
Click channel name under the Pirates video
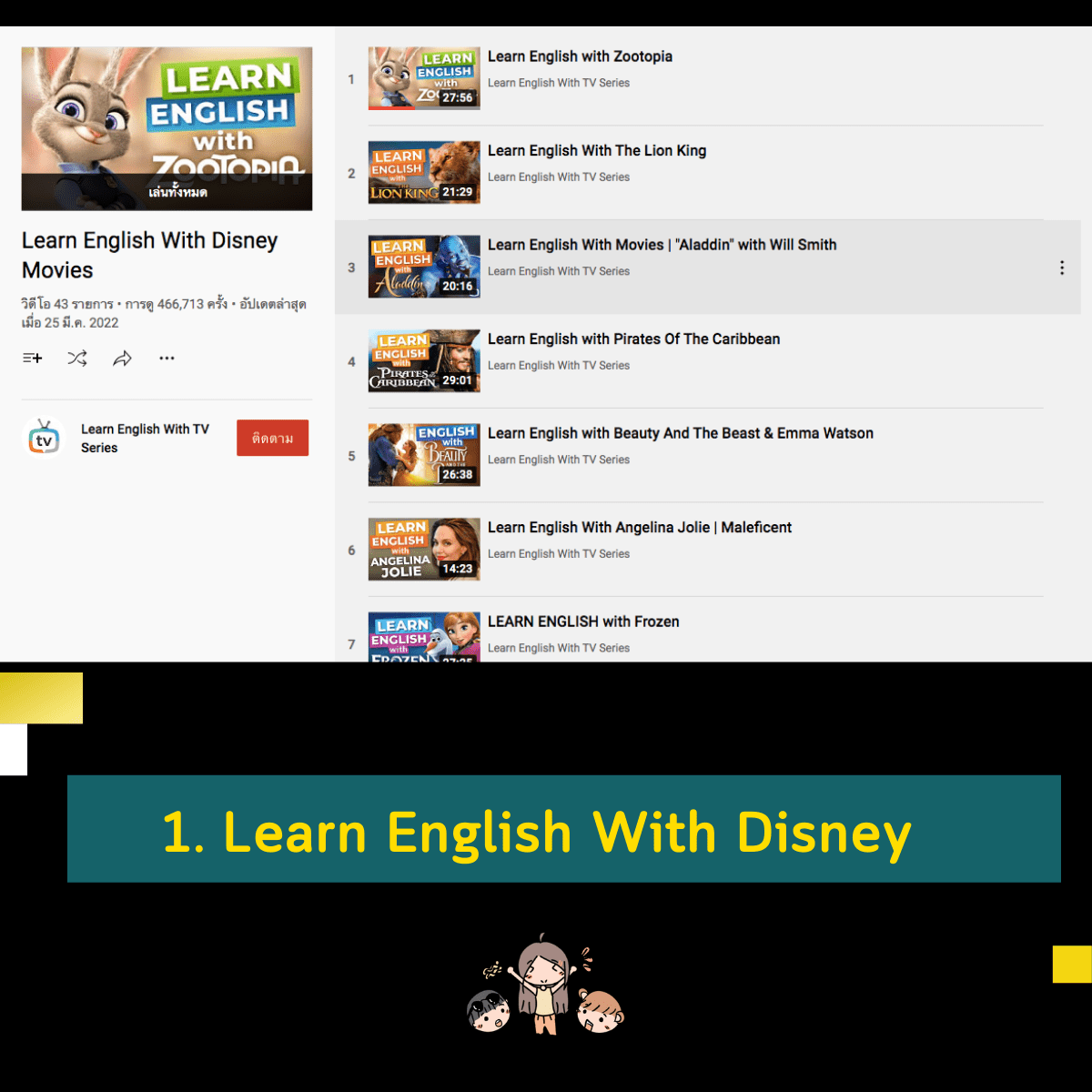(559, 366)
